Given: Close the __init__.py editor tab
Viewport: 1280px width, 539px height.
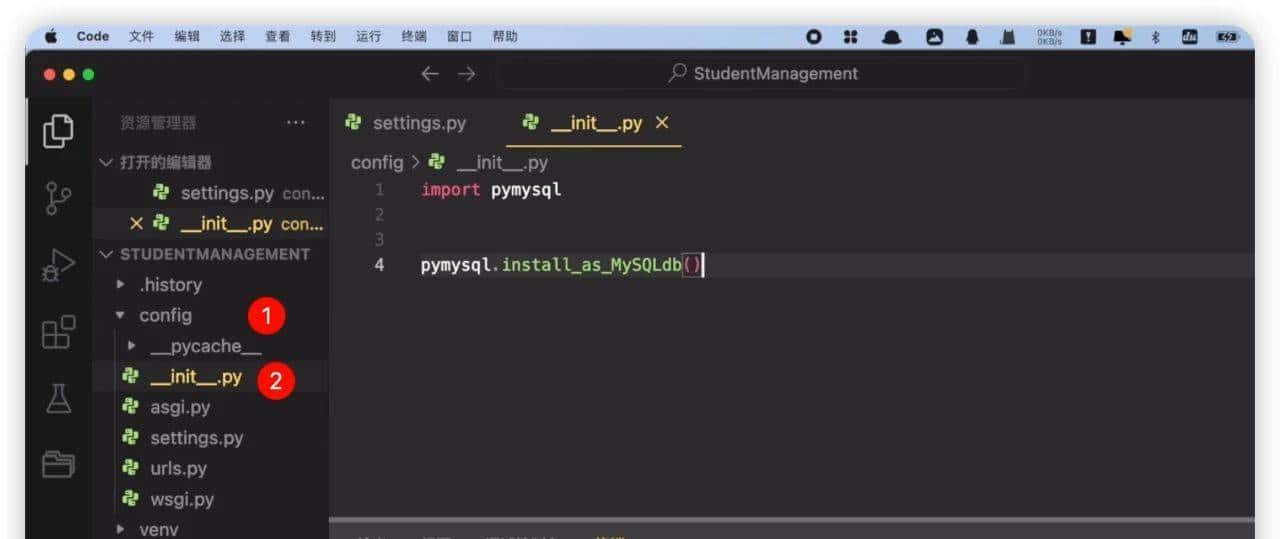Looking at the screenshot, I should pyautogui.click(x=661, y=123).
